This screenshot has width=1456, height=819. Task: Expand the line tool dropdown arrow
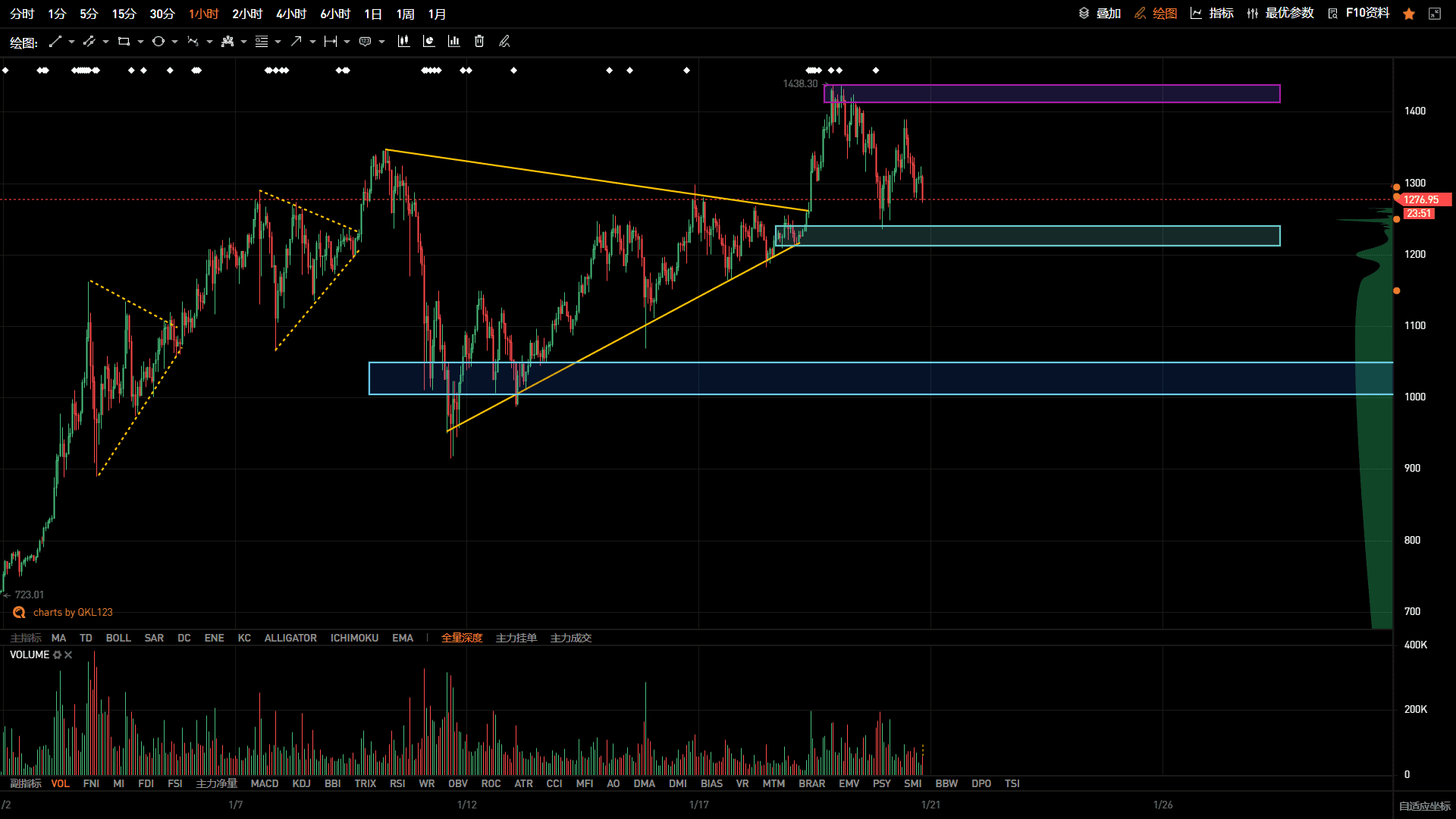click(71, 42)
